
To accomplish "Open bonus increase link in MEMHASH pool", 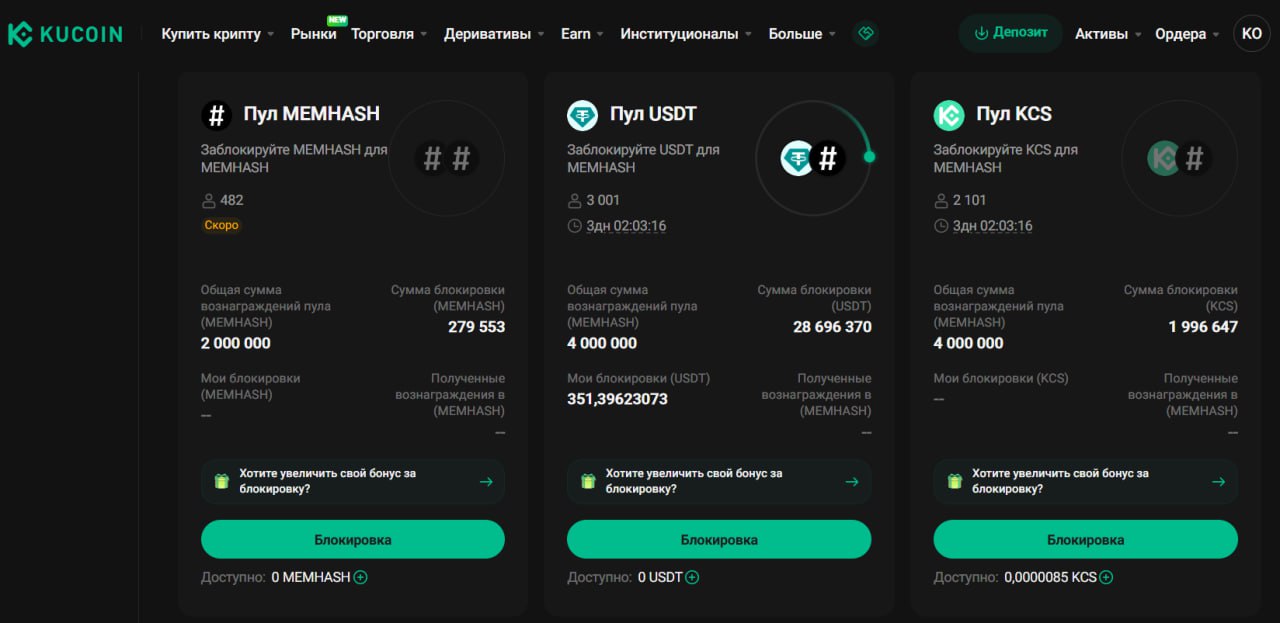I will pos(352,481).
